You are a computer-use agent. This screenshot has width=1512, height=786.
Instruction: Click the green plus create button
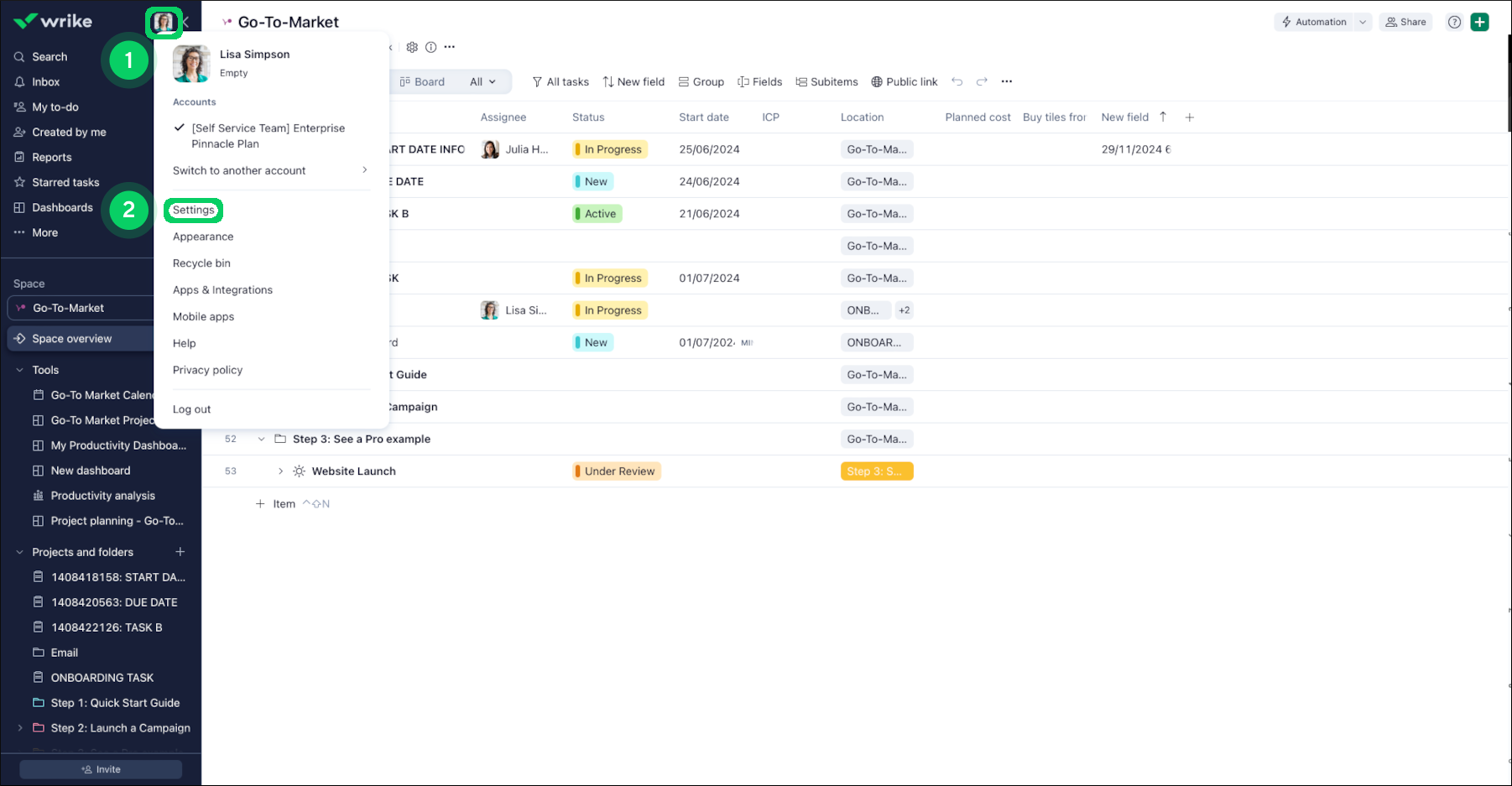pyautogui.click(x=1480, y=23)
